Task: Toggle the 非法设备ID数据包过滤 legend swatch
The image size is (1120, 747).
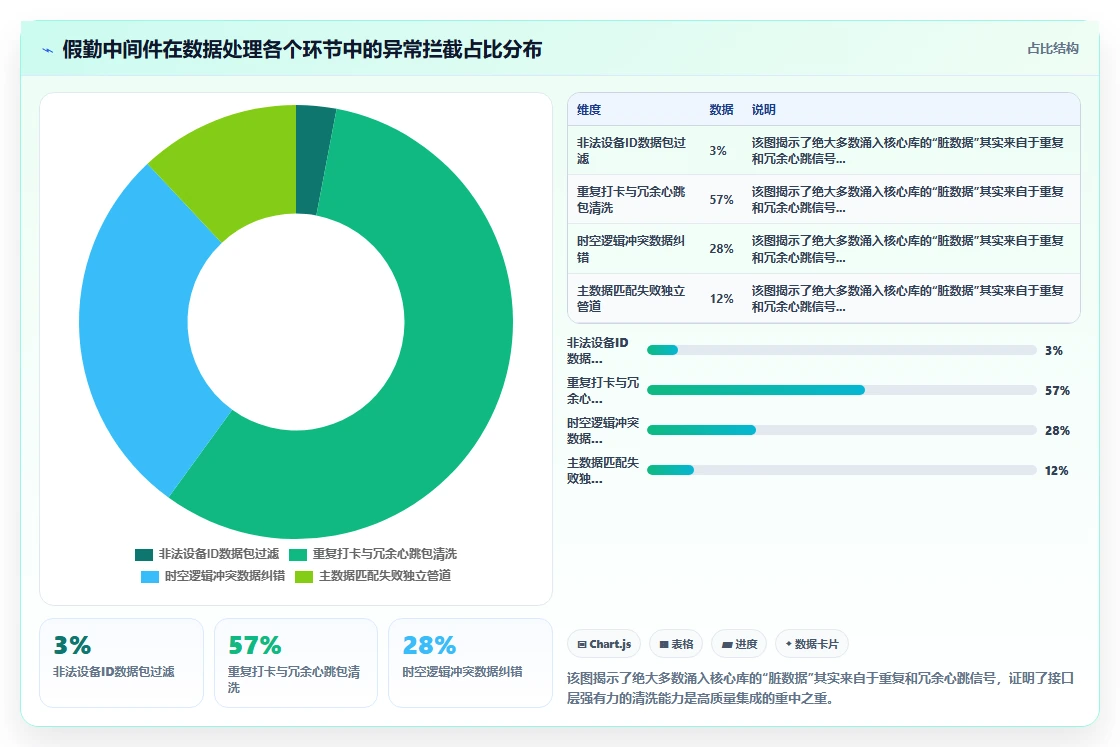Action: 144,555
